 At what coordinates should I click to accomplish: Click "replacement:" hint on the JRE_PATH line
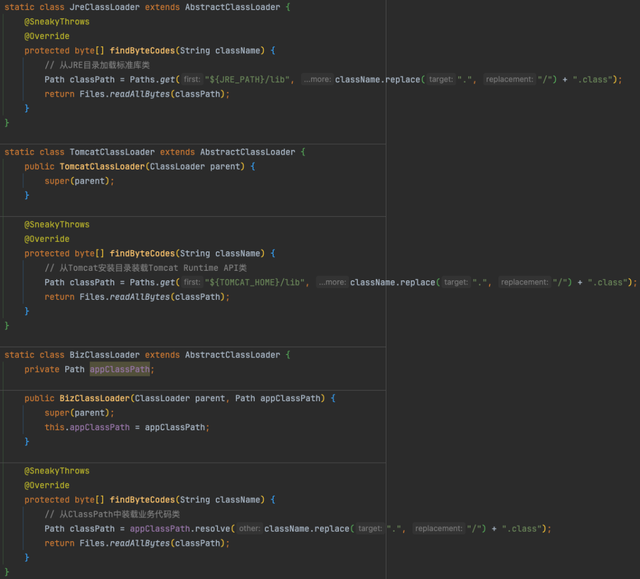pos(509,79)
